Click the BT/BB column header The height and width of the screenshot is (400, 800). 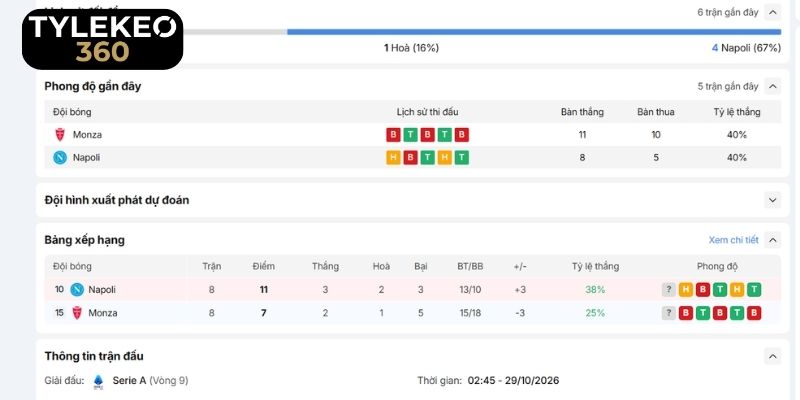[x=470, y=266]
